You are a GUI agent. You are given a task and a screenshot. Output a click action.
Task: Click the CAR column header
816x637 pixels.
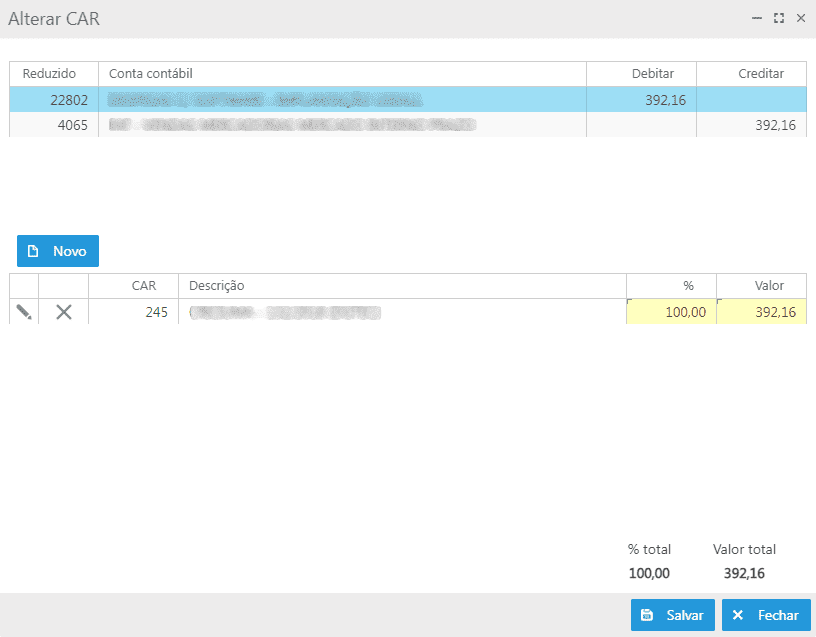tap(144, 286)
